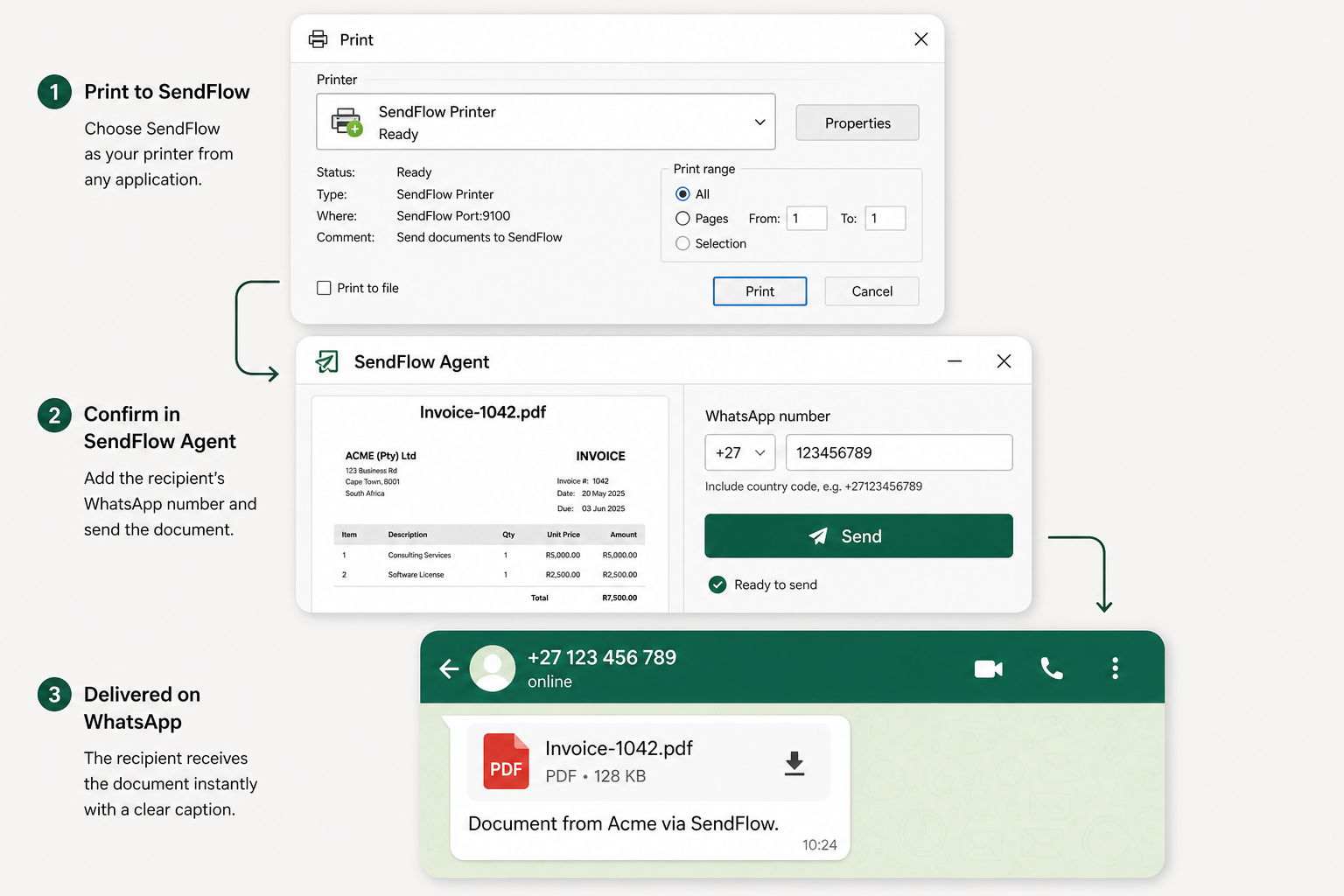The image size is (1344, 896).
Task: Open the Invoice-1042.pdf preview thumbnail
Action: (x=490, y=505)
